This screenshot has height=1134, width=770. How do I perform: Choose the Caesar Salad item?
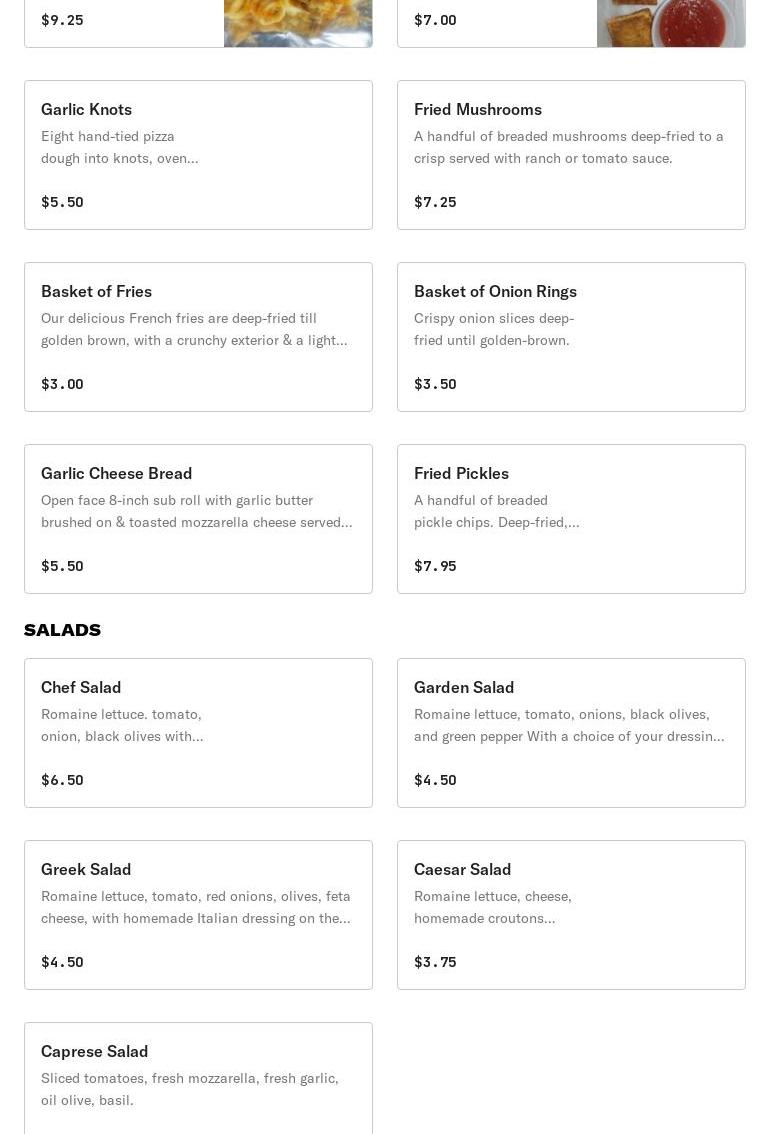point(571,915)
